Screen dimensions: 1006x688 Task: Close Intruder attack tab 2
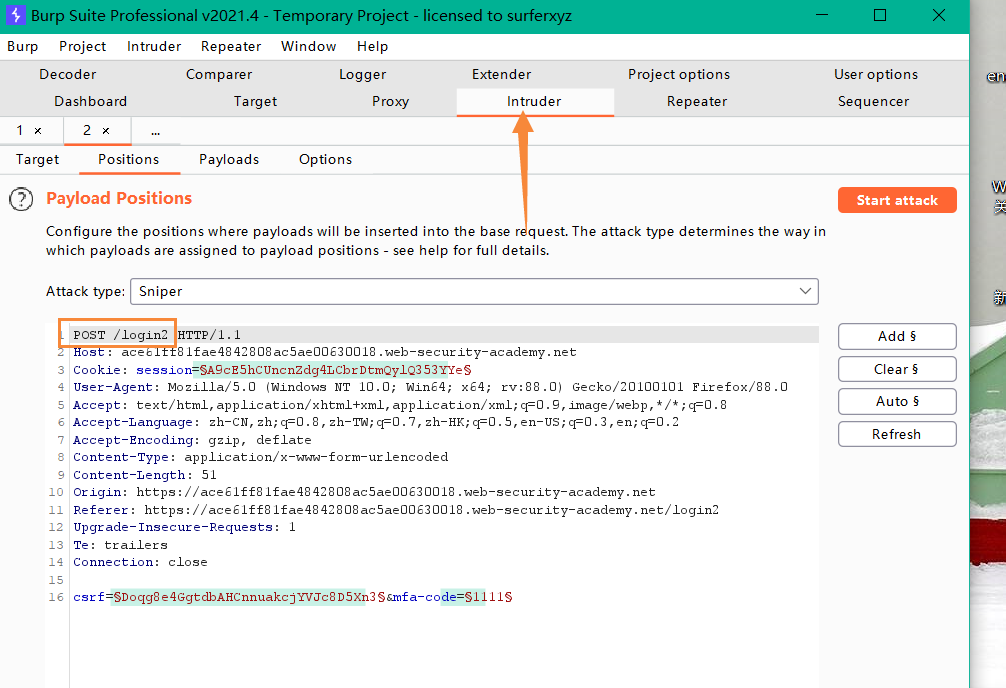(106, 131)
